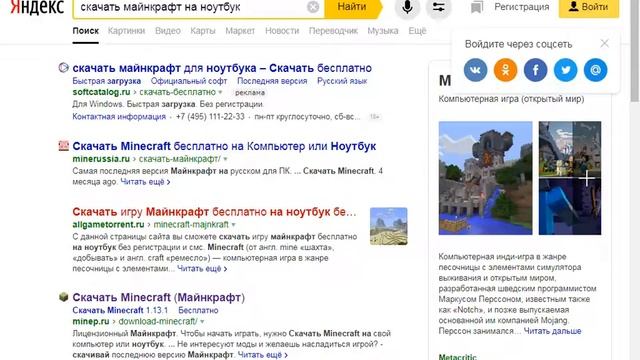Open bottom-right blue Minecraft image
Image resolution: width=640 pixels, height=360 pixels.
(570, 207)
